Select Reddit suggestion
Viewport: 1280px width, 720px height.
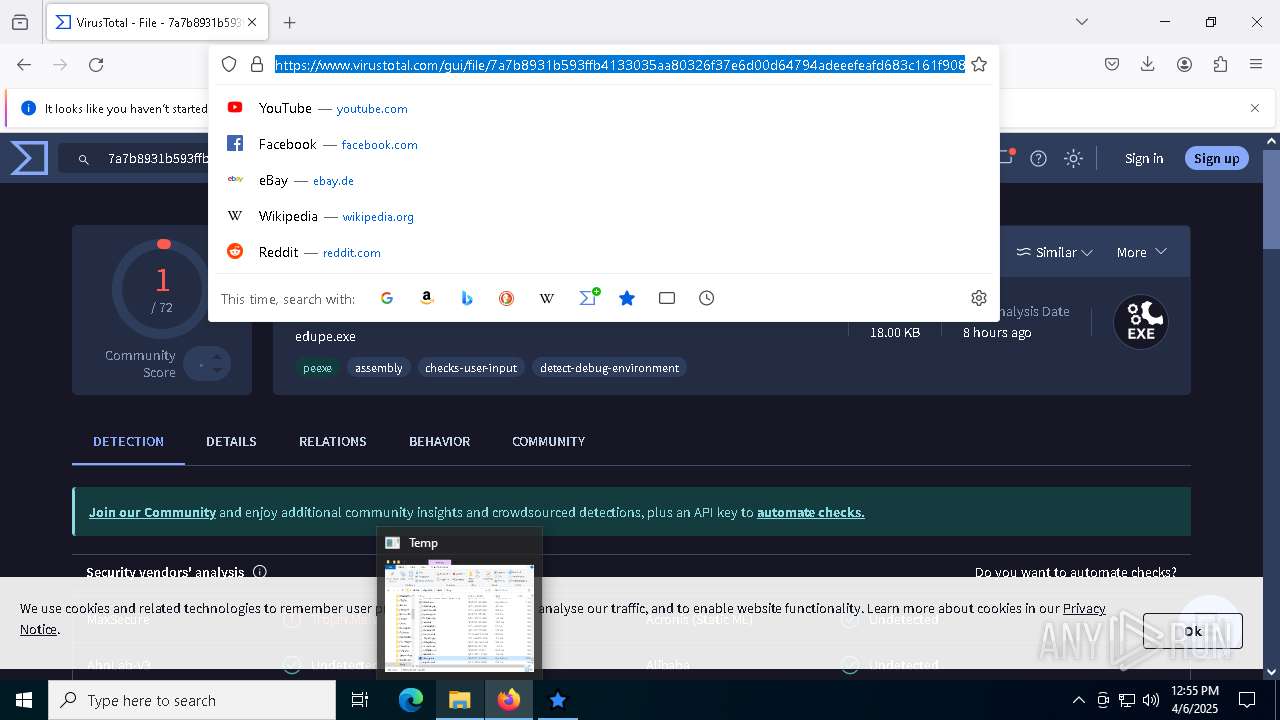(x=604, y=252)
